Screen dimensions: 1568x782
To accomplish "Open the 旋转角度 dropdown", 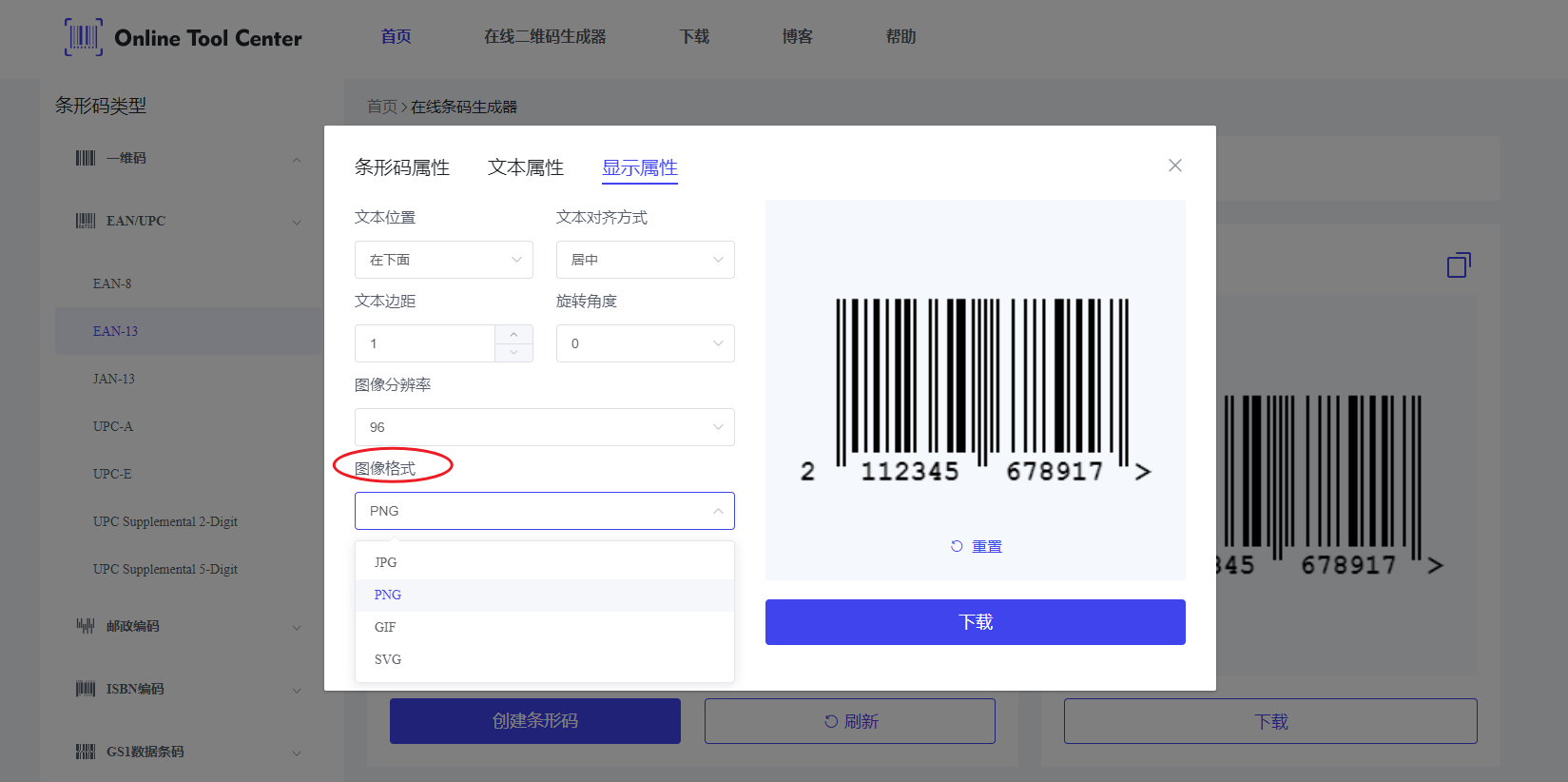I will [x=646, y=343].
